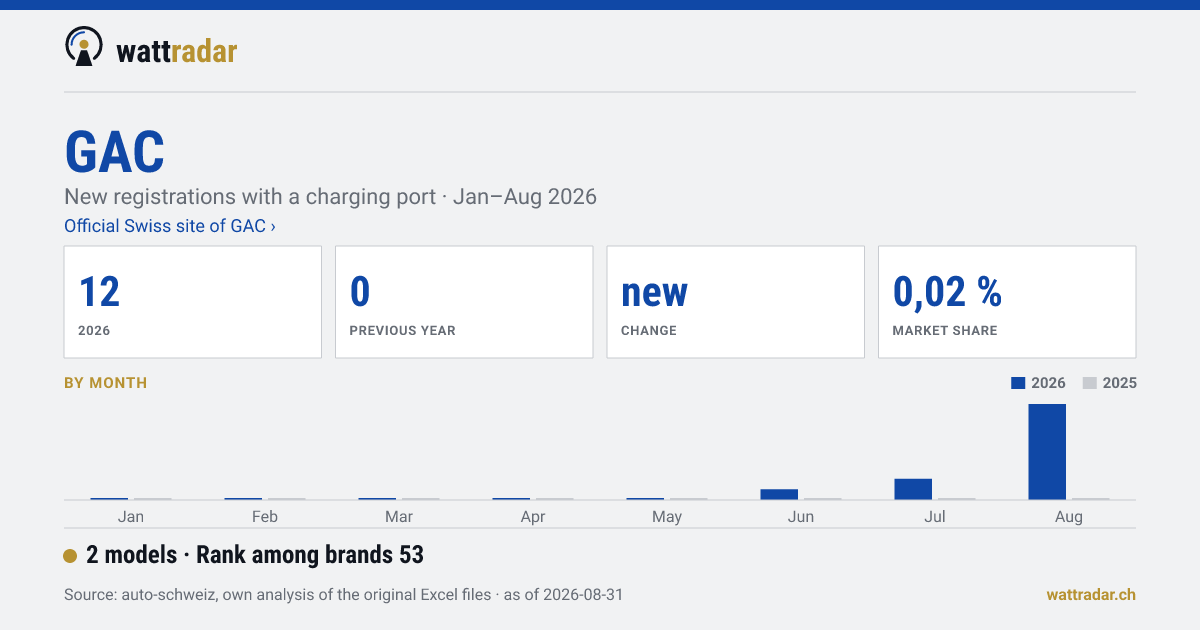Select the August 2026 blue bar
The image size is (1200, 630).
(x=1047, y=452)
